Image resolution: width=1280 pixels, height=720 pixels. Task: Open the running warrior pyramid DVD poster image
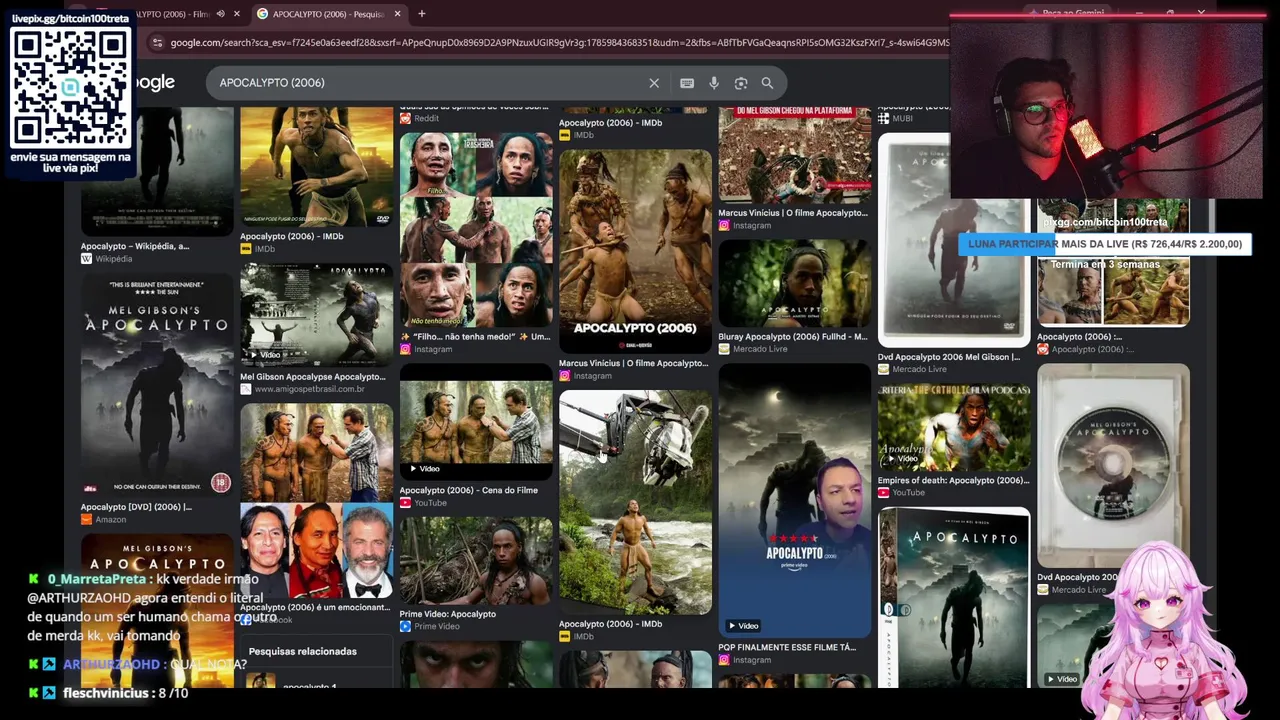pos(316,167)
